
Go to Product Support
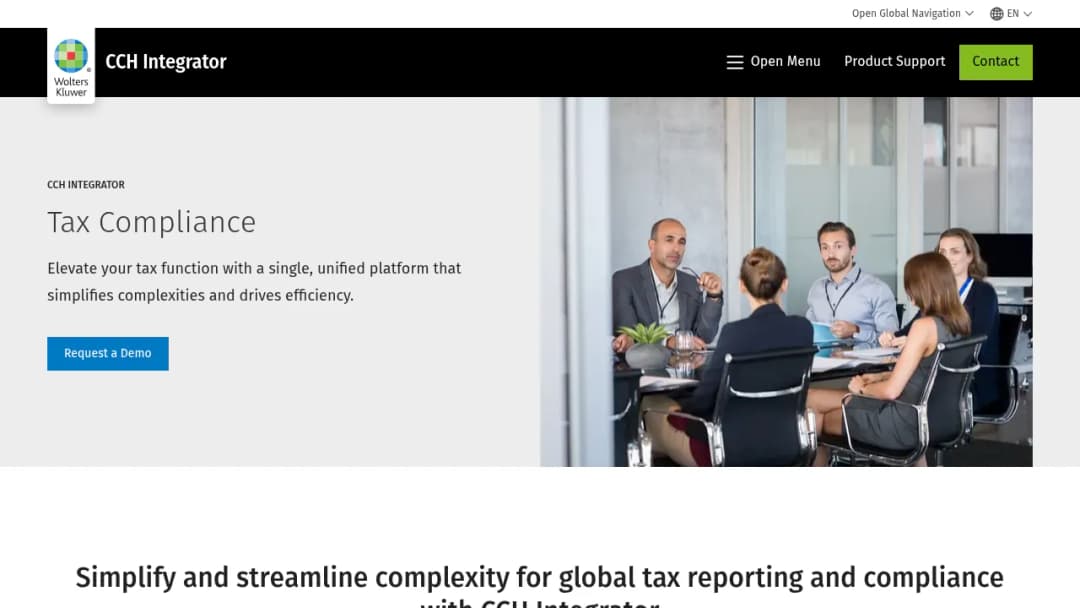(x=894, y=62)
